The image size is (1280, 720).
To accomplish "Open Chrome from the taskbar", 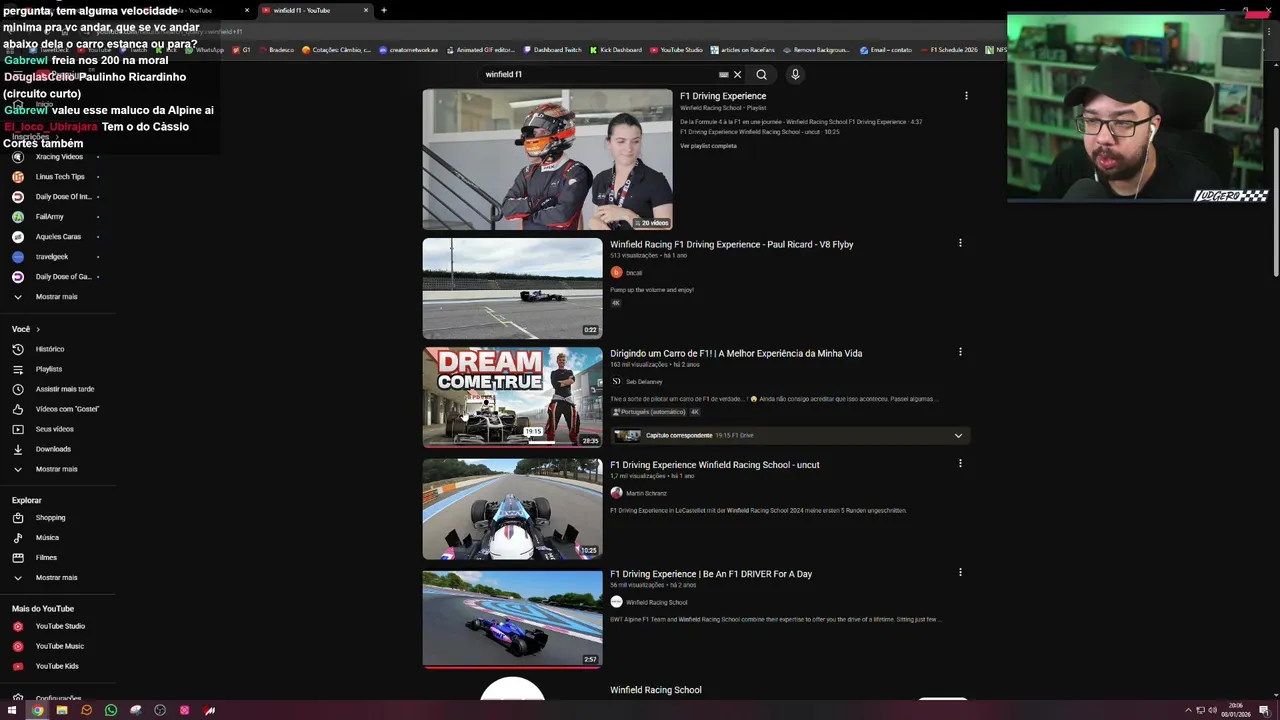I will pyautogui.click(x=37, y=710).
